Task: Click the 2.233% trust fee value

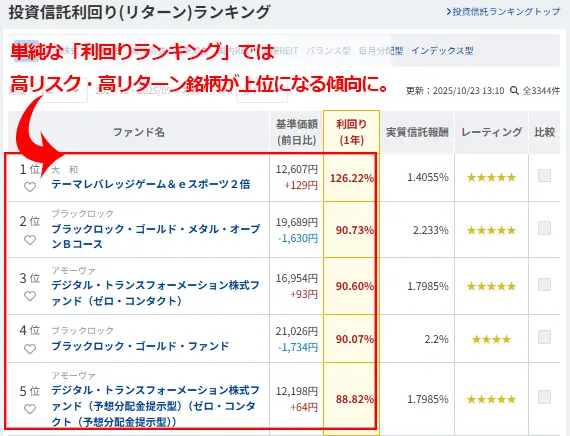Action: point(430,230)
